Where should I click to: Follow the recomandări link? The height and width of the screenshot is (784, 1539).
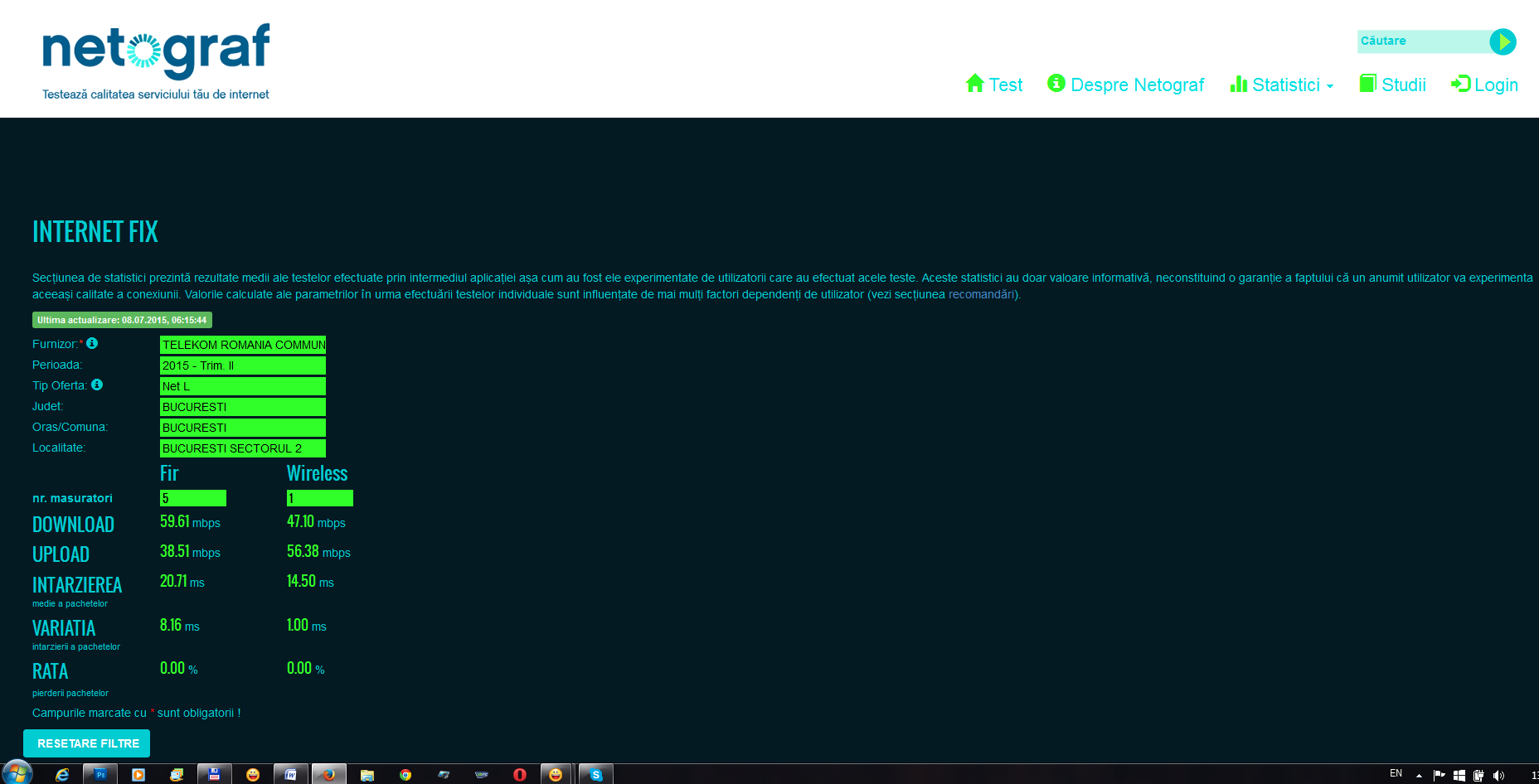point(981,294)
